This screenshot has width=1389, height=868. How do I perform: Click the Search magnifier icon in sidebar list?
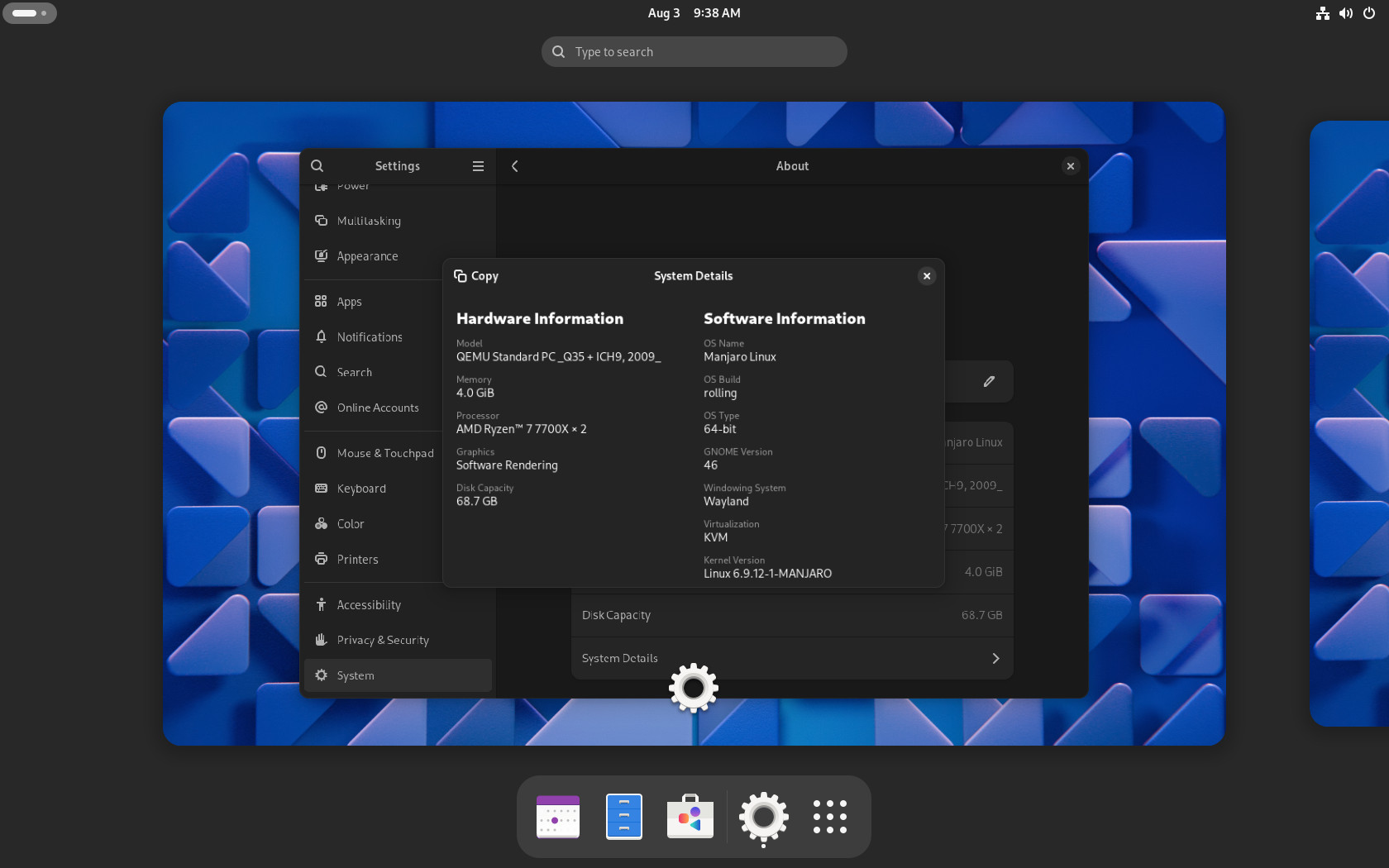pyautogui.click(x=321, y=372)
